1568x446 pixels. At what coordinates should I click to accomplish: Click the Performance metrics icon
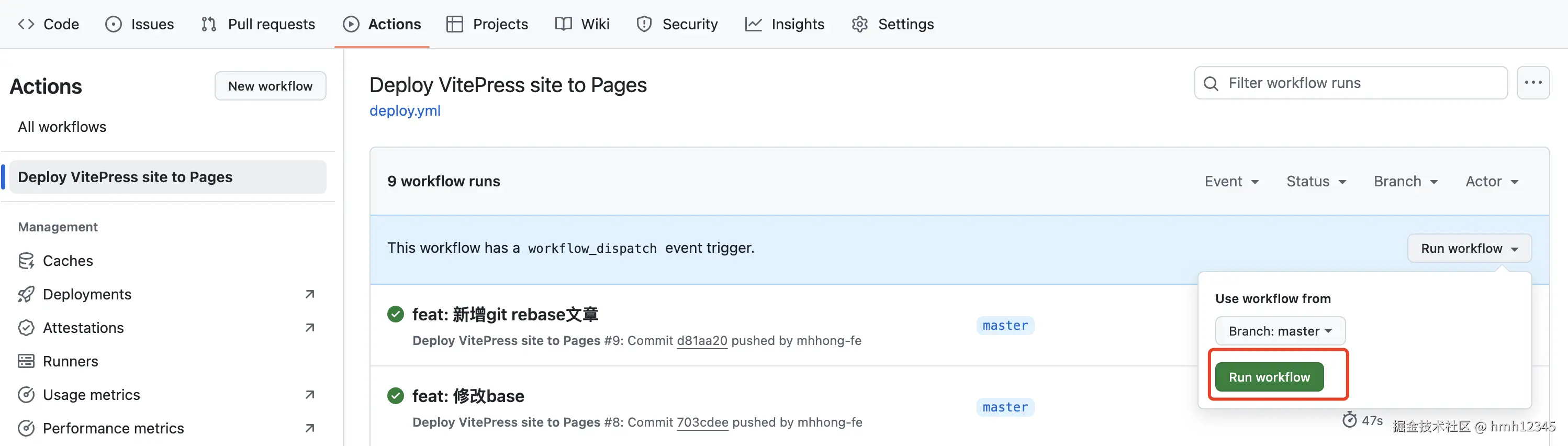pos(26,428)
